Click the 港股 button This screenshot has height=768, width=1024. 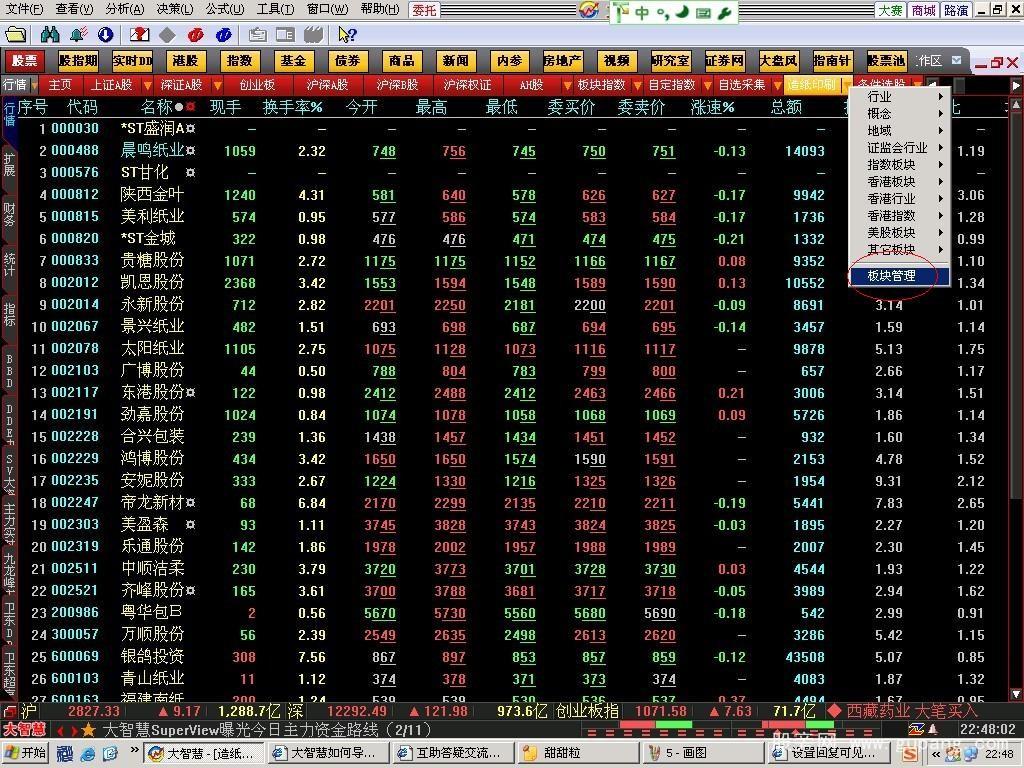tap(185, 61)
